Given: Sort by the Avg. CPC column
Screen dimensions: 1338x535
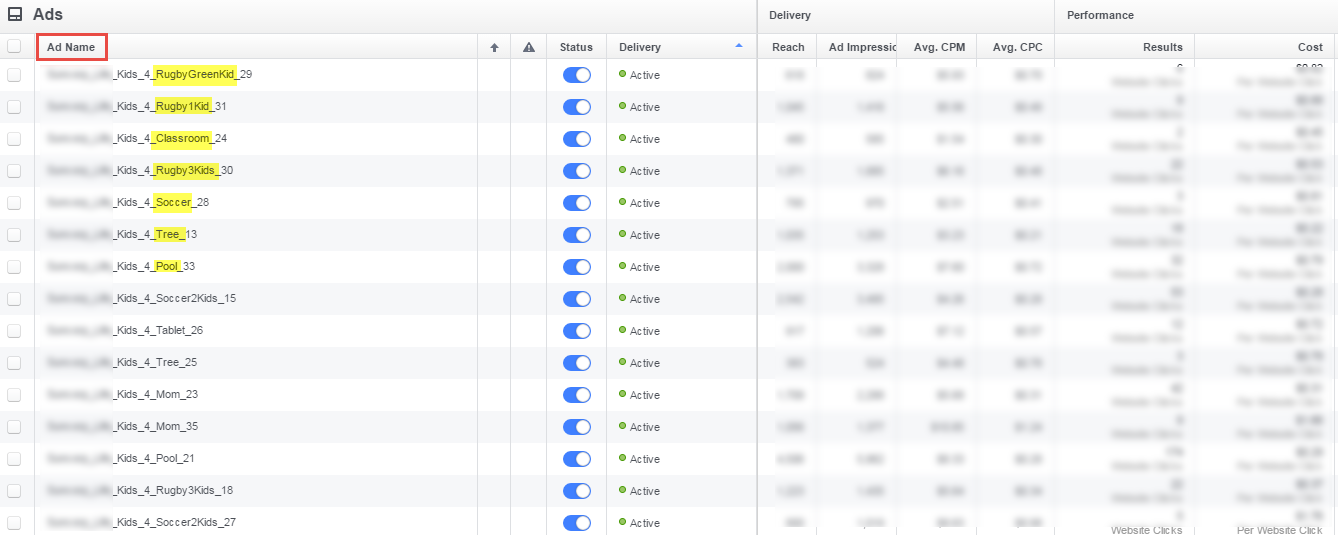Looking at the screenshot, I should (1017, 47).
